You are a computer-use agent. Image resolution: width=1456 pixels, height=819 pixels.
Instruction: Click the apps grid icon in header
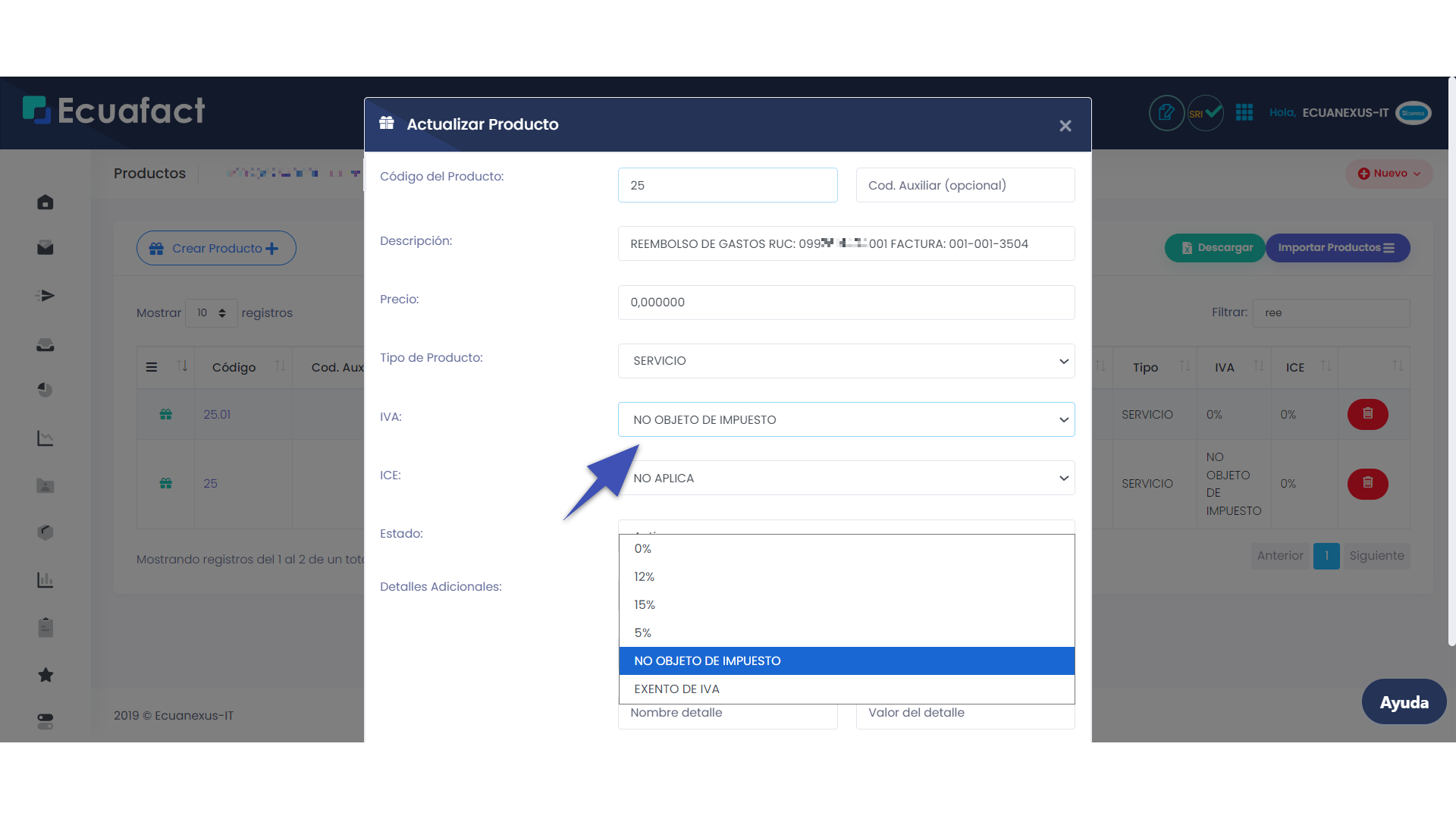point(1244,113)
